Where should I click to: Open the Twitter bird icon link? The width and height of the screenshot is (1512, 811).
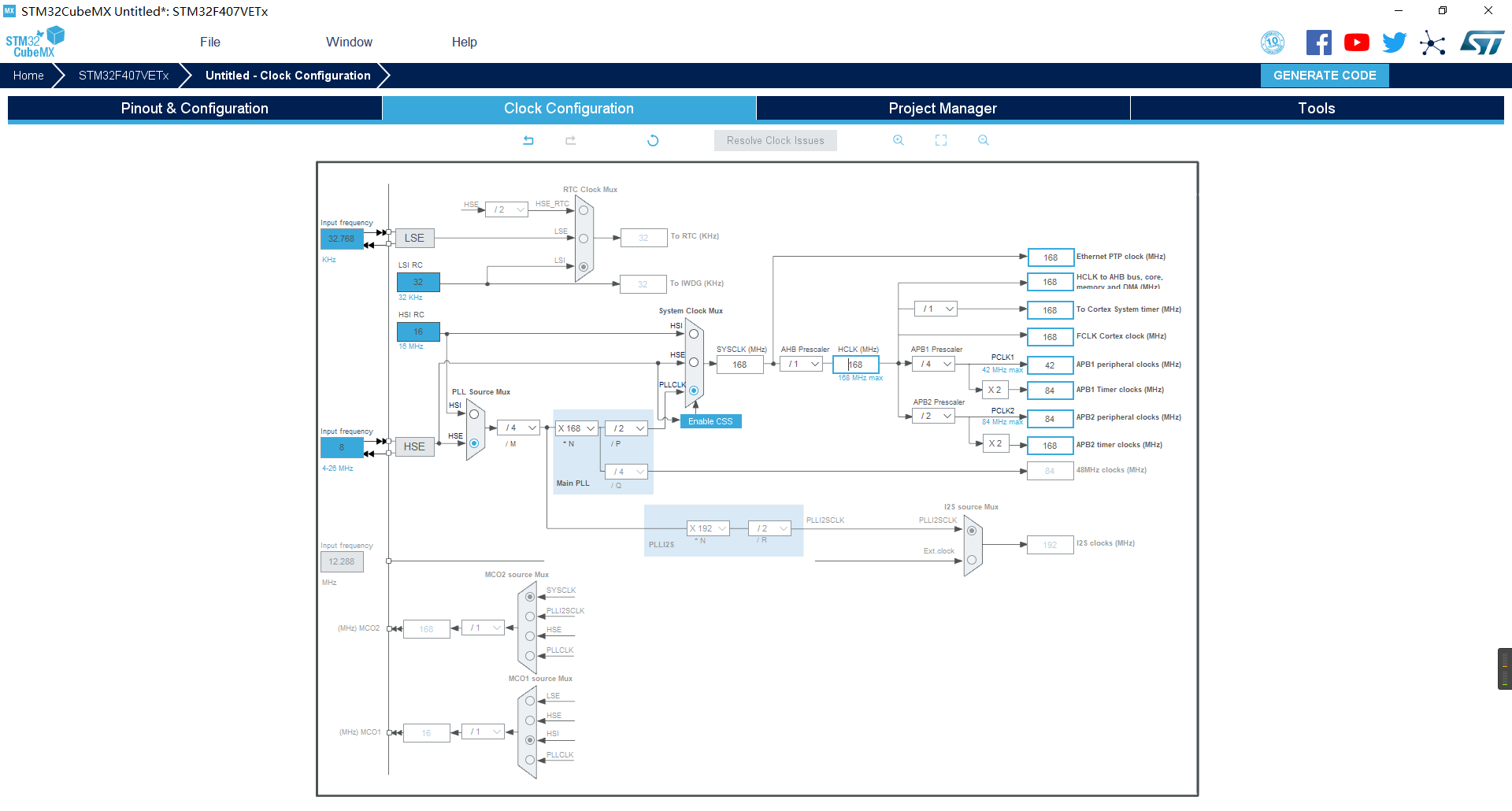click(1394, 43)
